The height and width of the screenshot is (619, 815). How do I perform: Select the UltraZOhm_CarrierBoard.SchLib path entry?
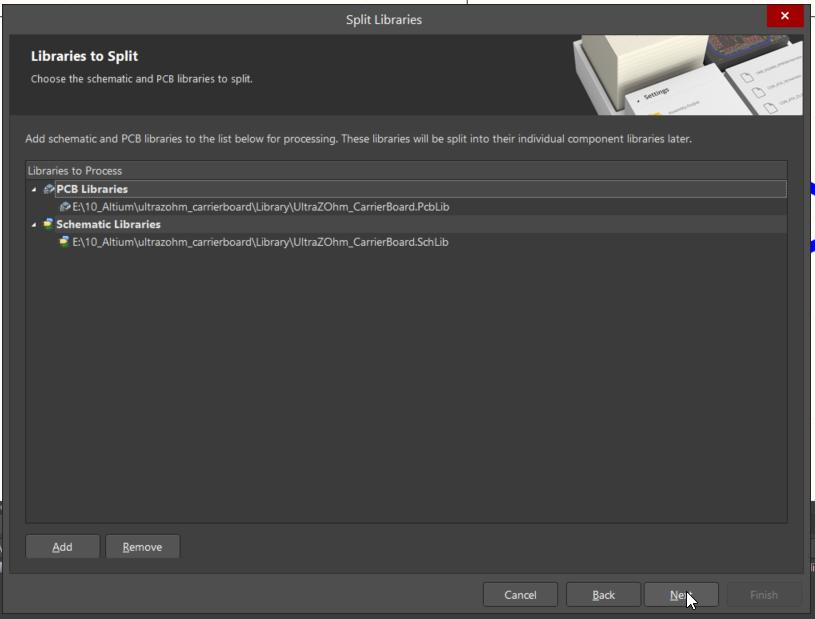[260, 242]
